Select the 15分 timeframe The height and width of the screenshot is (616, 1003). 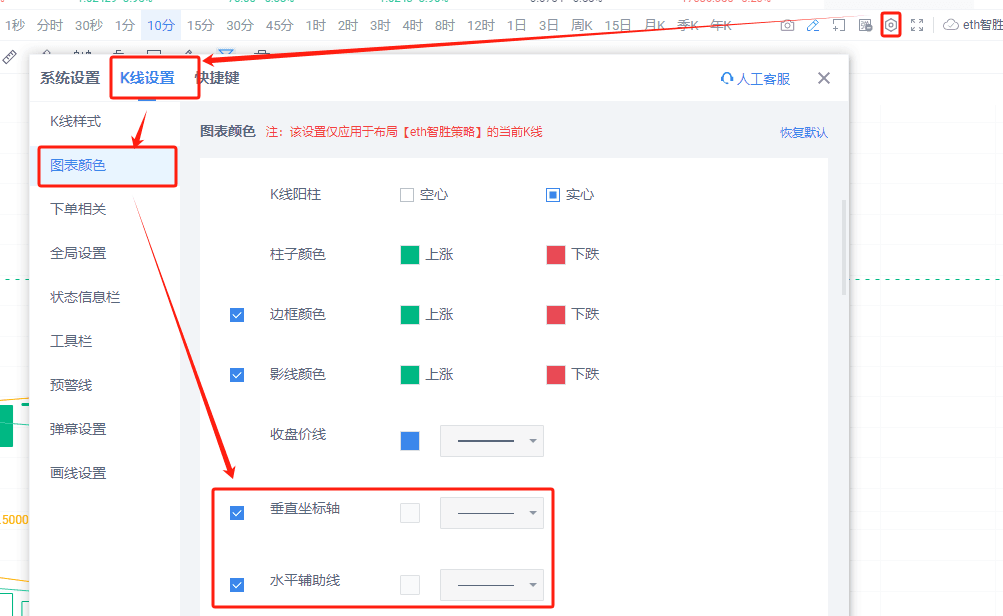pos(200,26)
